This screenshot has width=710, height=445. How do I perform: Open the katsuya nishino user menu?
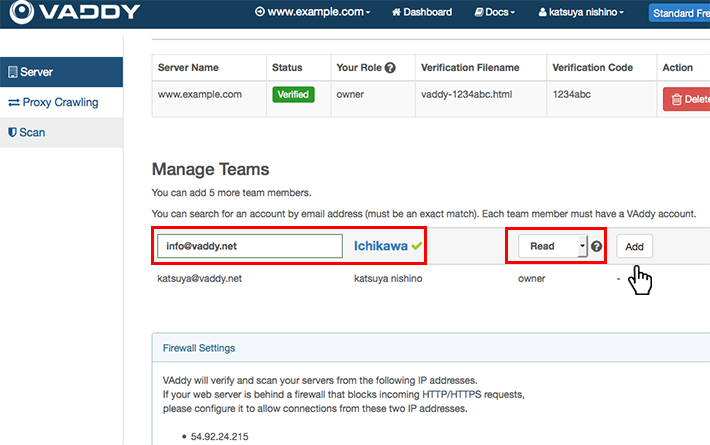(x=581, y=12)
